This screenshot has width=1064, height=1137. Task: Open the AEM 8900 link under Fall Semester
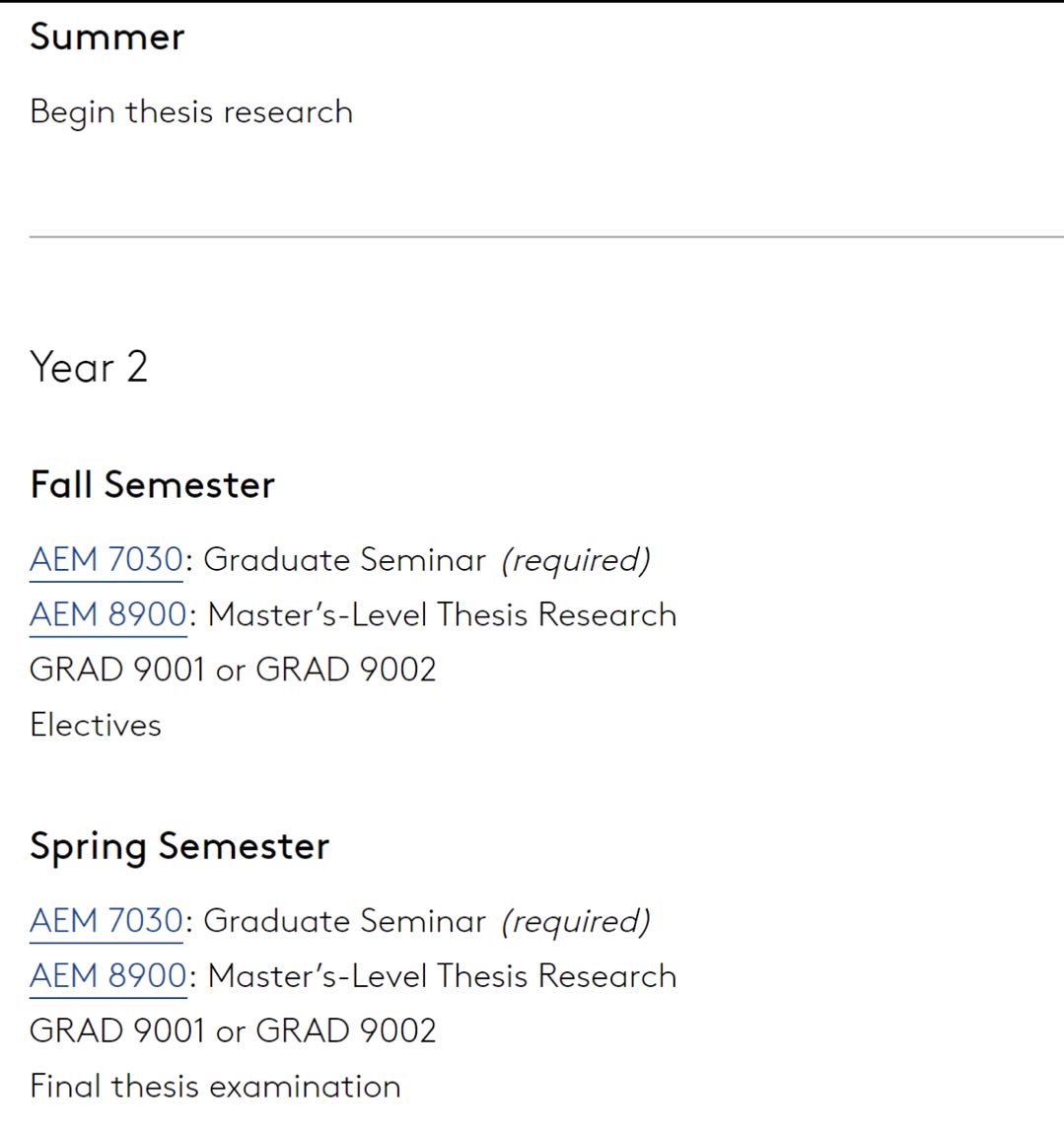tap(108, 615)
